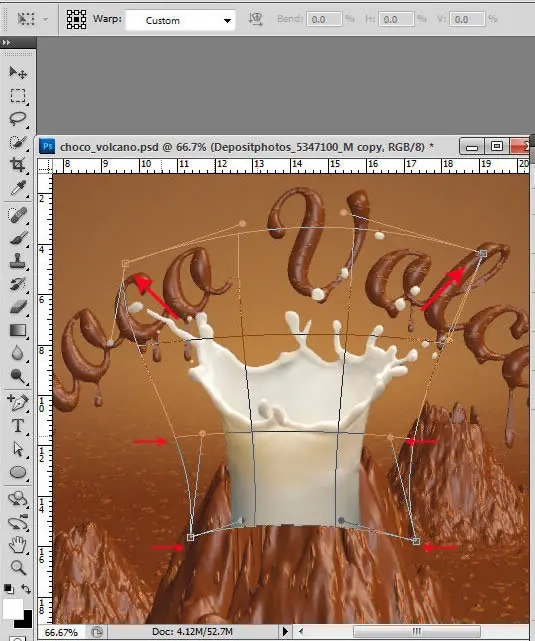Toggle the warp reference grid icon
Image resolution: width=535 pixels, height=641 pixels.
76,19
